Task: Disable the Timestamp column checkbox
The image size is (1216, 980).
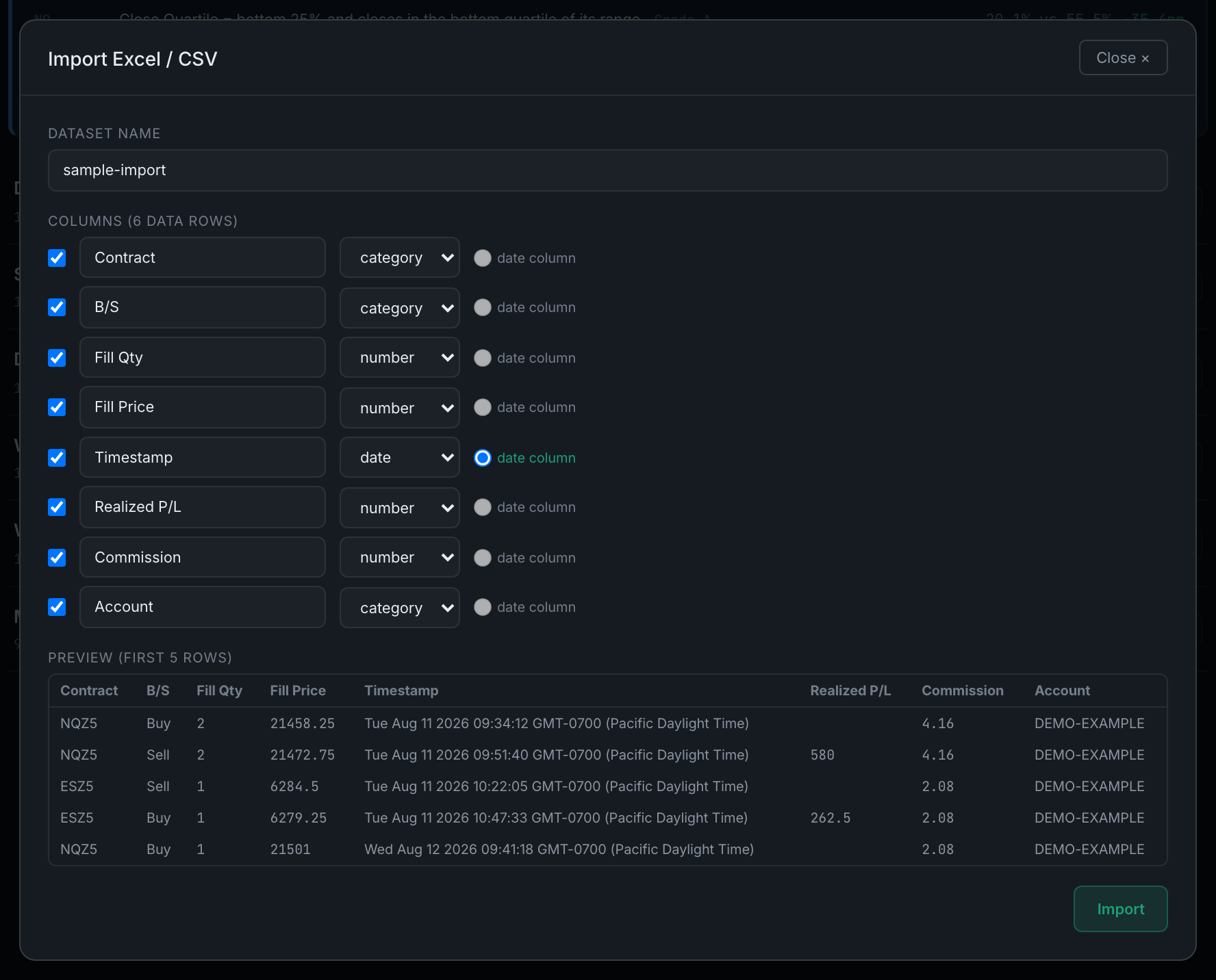Action: 57,458
